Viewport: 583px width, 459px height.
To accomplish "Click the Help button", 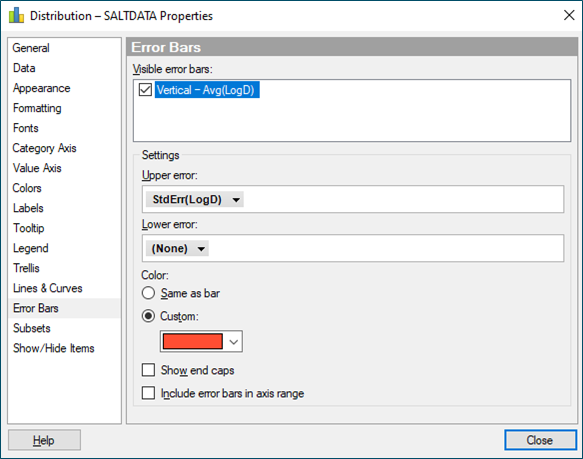I will click(x=44, y=440).
